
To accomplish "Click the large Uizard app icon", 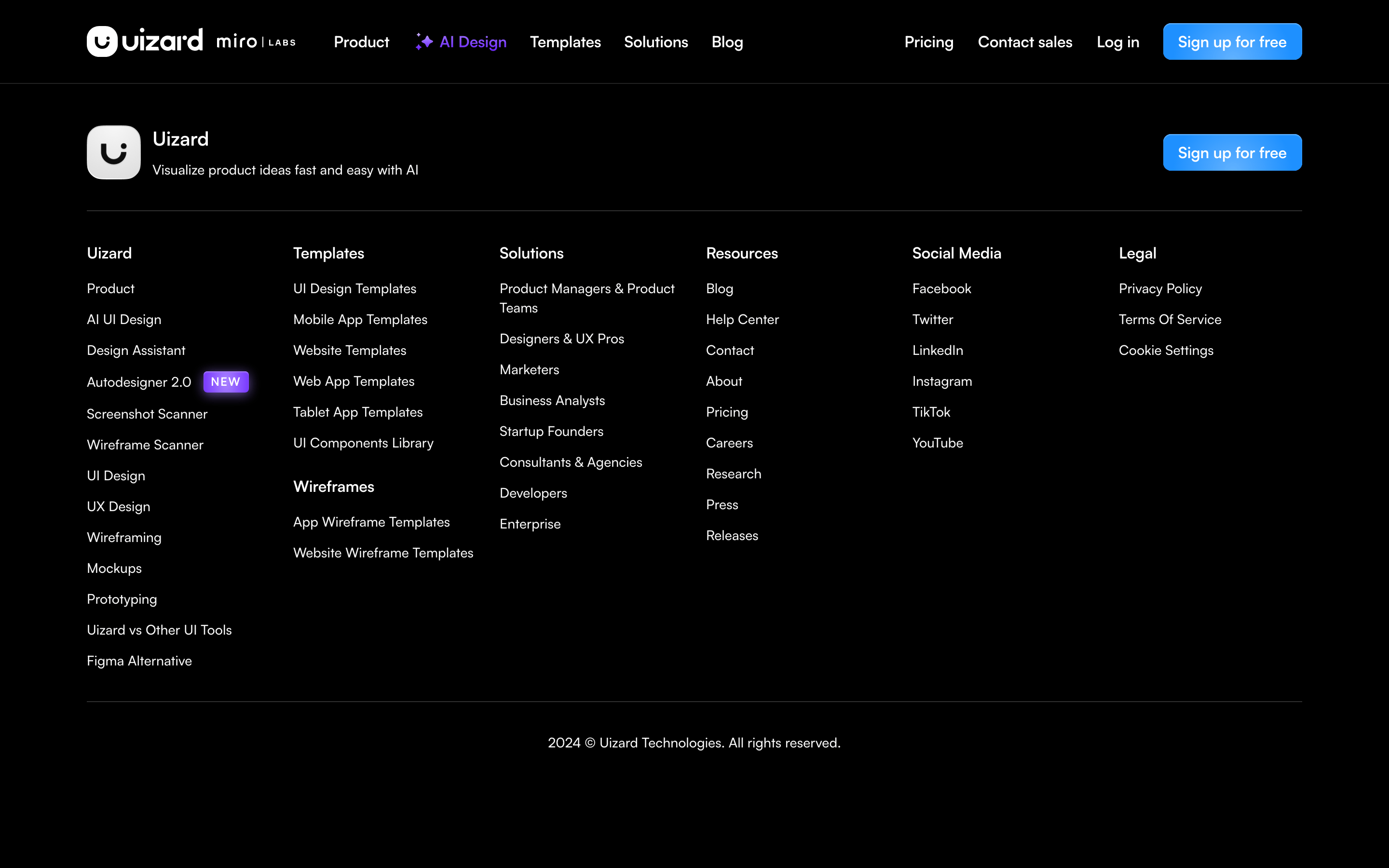I will tap(114, 152).
